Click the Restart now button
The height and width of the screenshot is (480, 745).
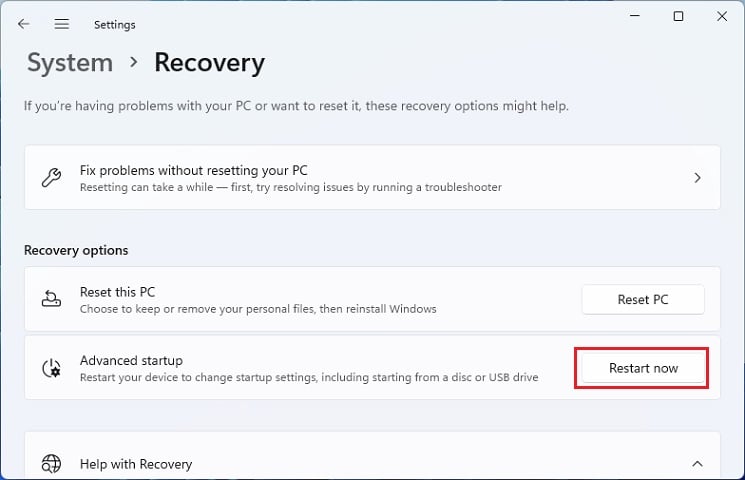point(643,368)
